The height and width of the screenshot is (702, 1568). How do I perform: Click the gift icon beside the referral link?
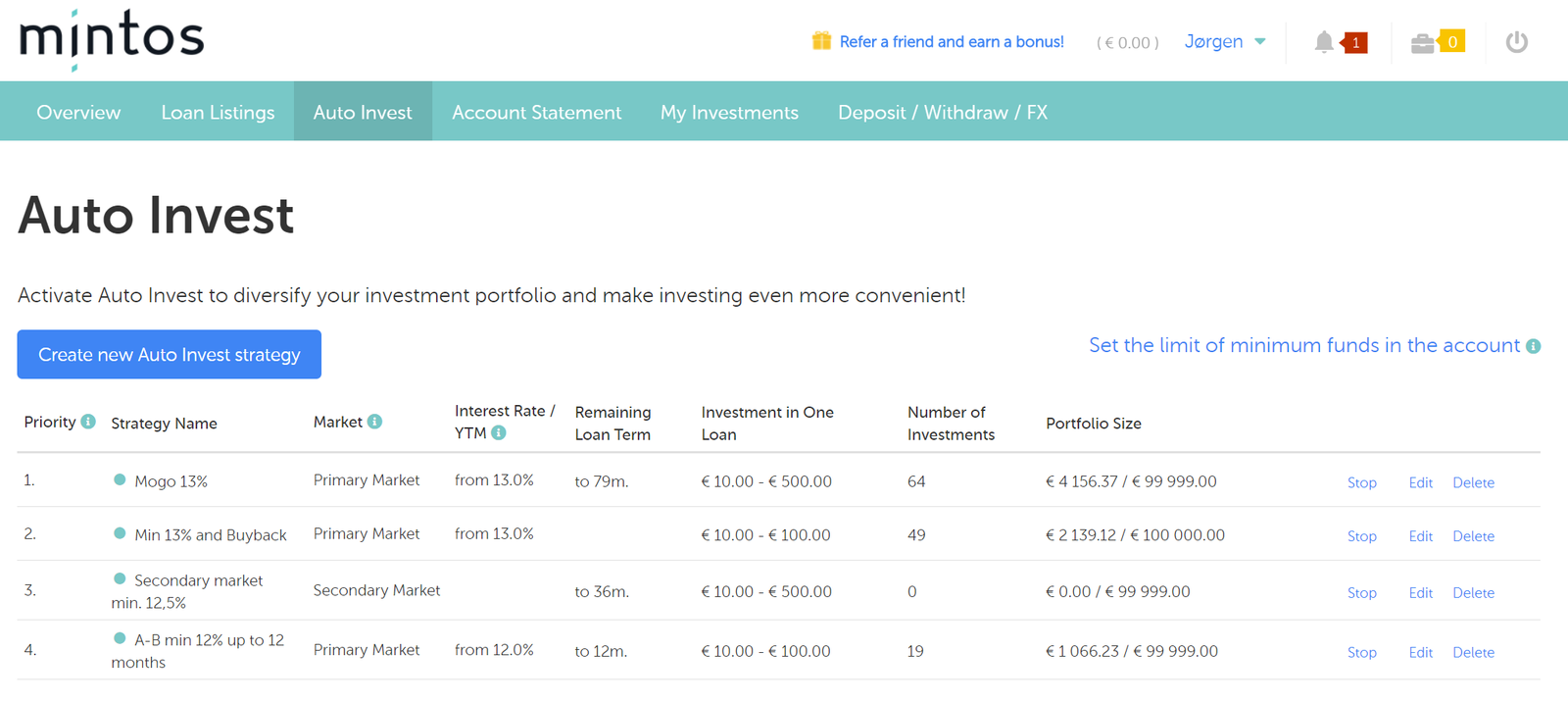pos(821,40)
